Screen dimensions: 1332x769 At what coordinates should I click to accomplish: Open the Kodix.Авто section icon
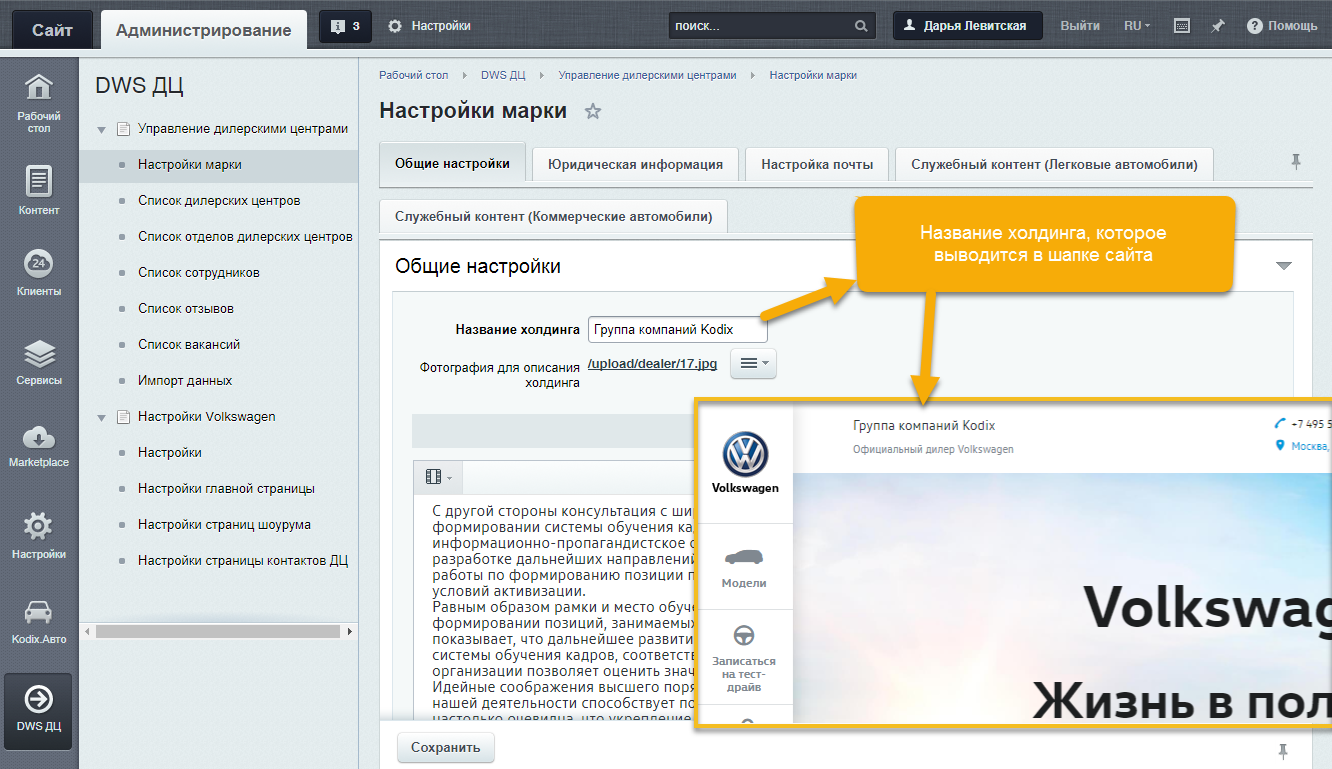pyautogui.click(x=38, y=620)
